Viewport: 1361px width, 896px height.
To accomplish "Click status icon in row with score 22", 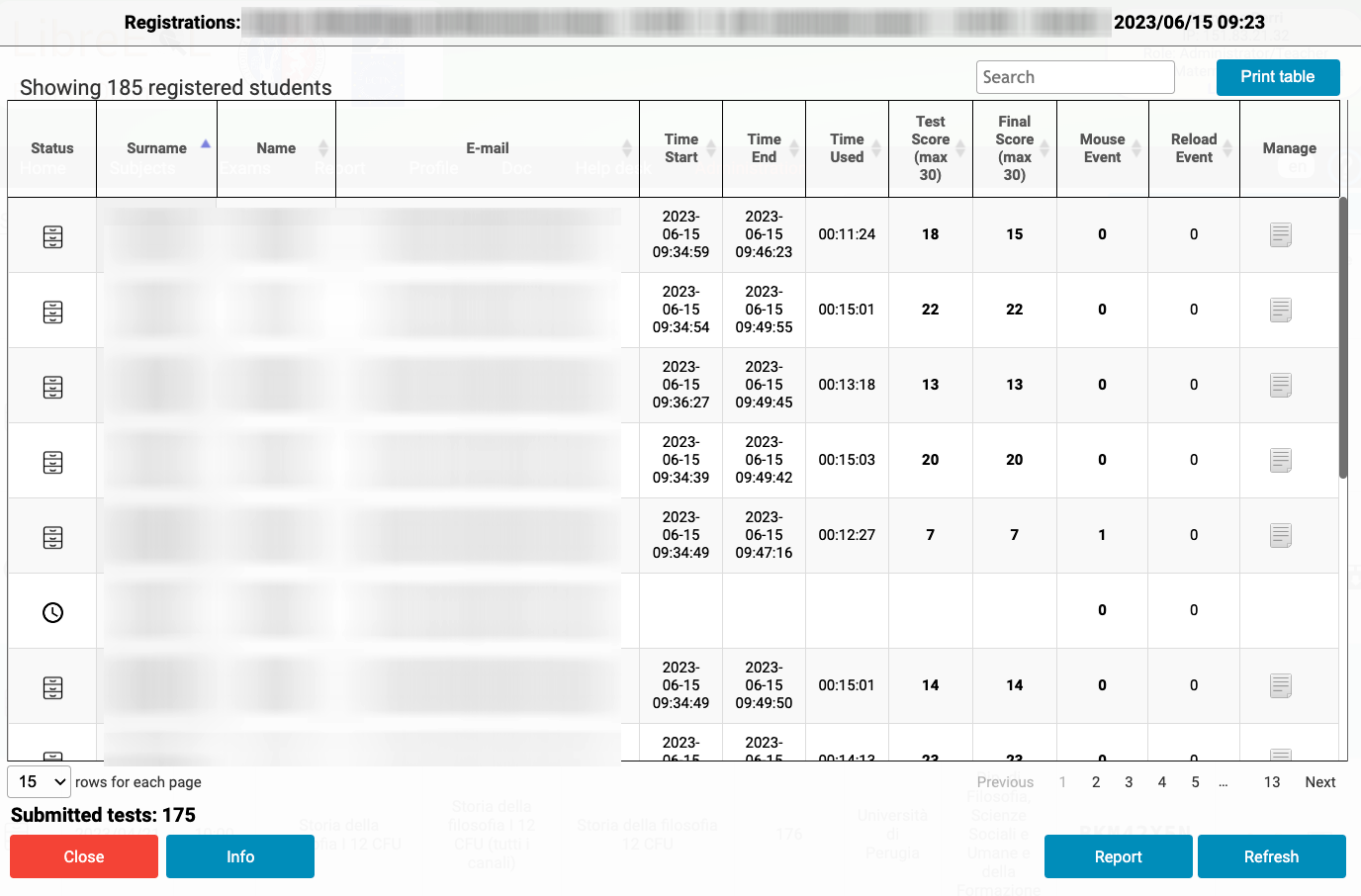I will point(53,312).
